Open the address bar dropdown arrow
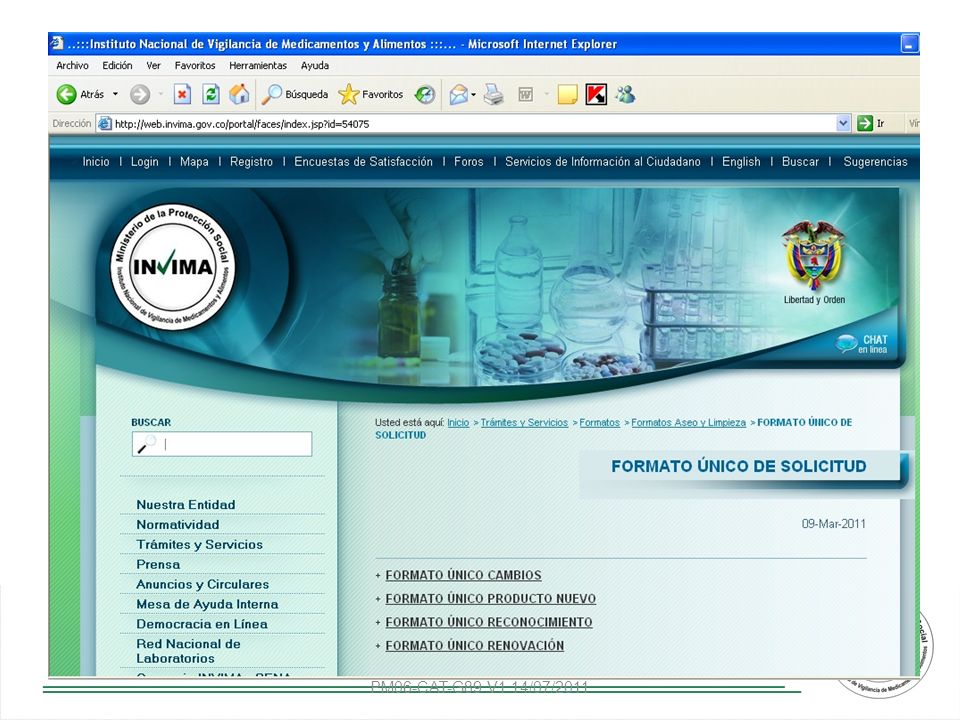960x720 pixels. click(843, 123)
